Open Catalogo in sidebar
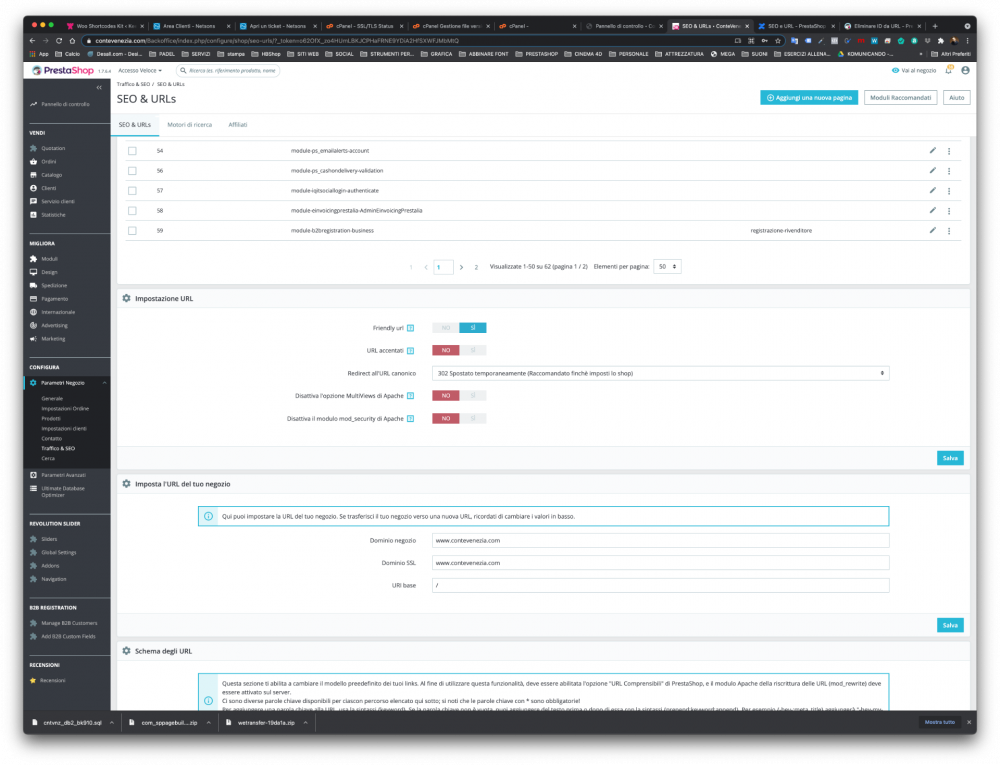 click(51, 175)
